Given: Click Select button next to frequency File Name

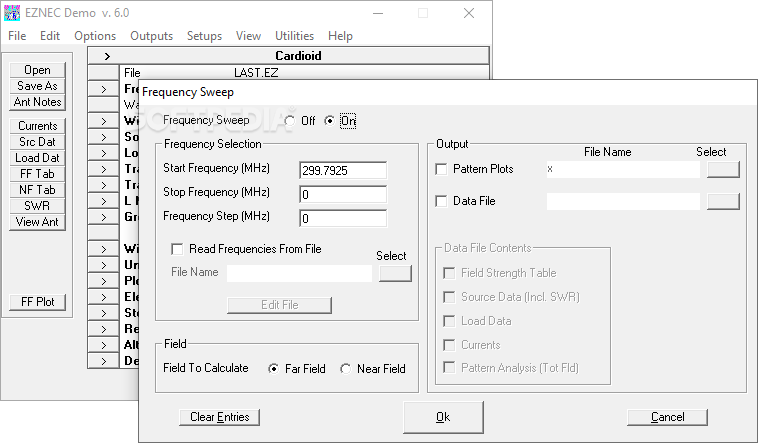Looking at the screenshot, I should click(x=395, y=273).
